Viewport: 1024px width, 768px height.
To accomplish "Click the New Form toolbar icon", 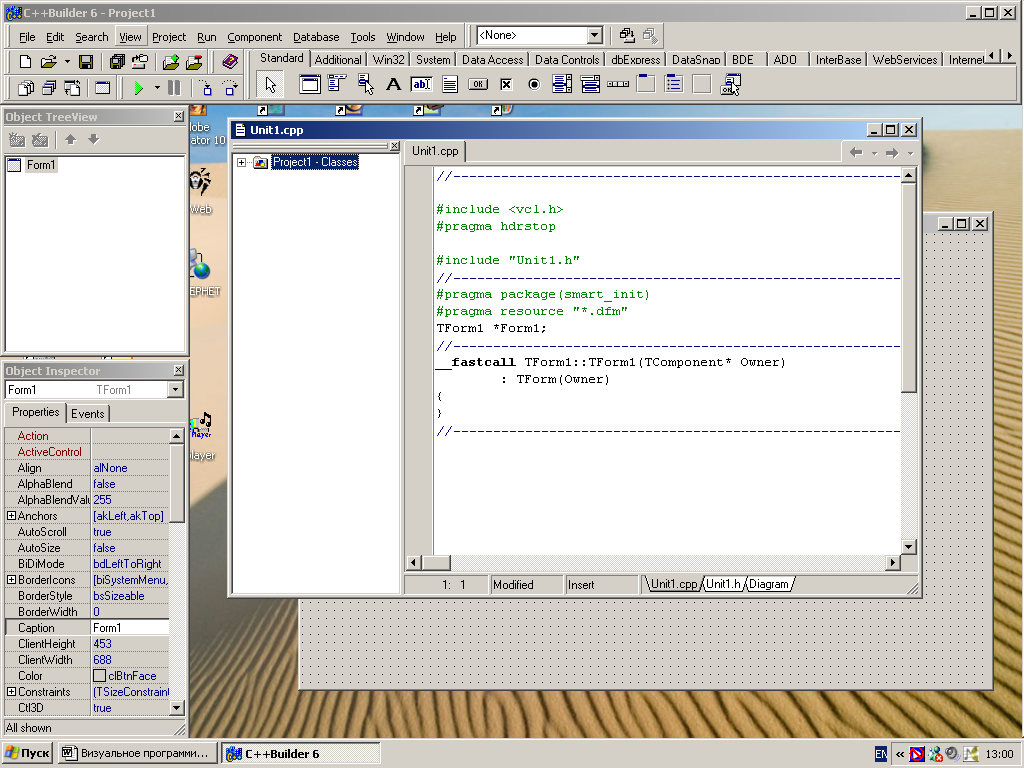I will [103, 88].
